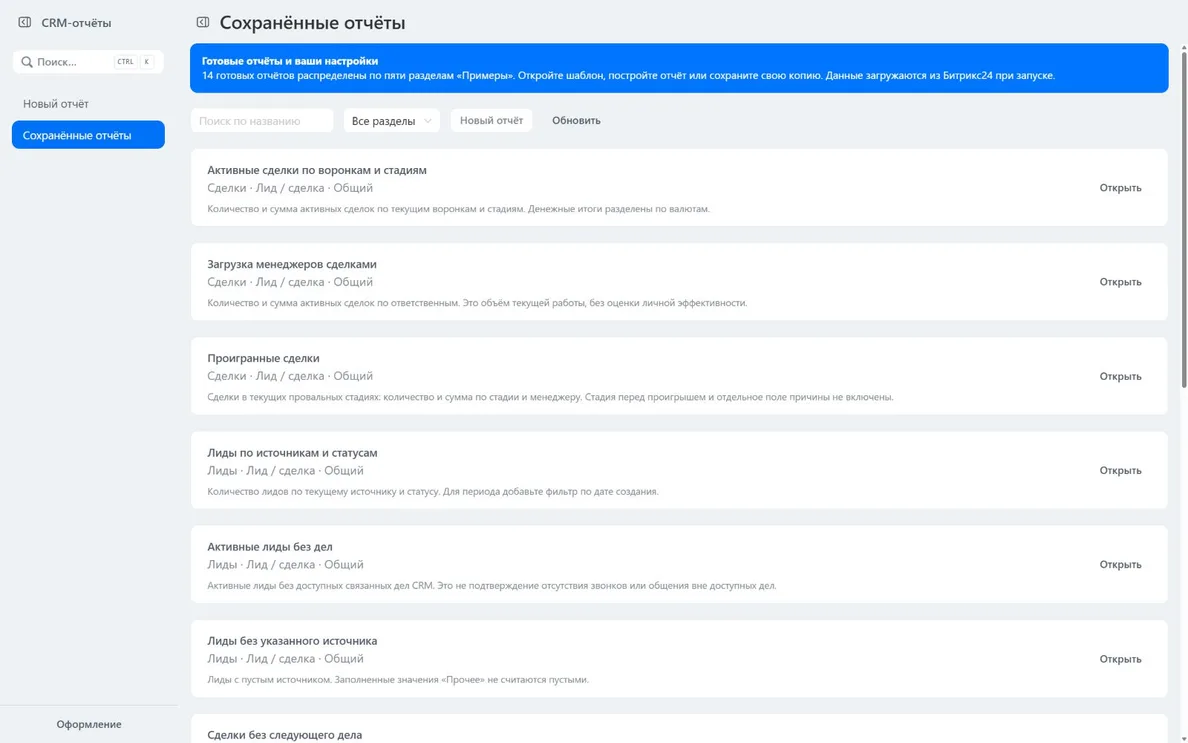
Task: Open the Загрузка менеджеров сделками report
Action: [1120, 282]
